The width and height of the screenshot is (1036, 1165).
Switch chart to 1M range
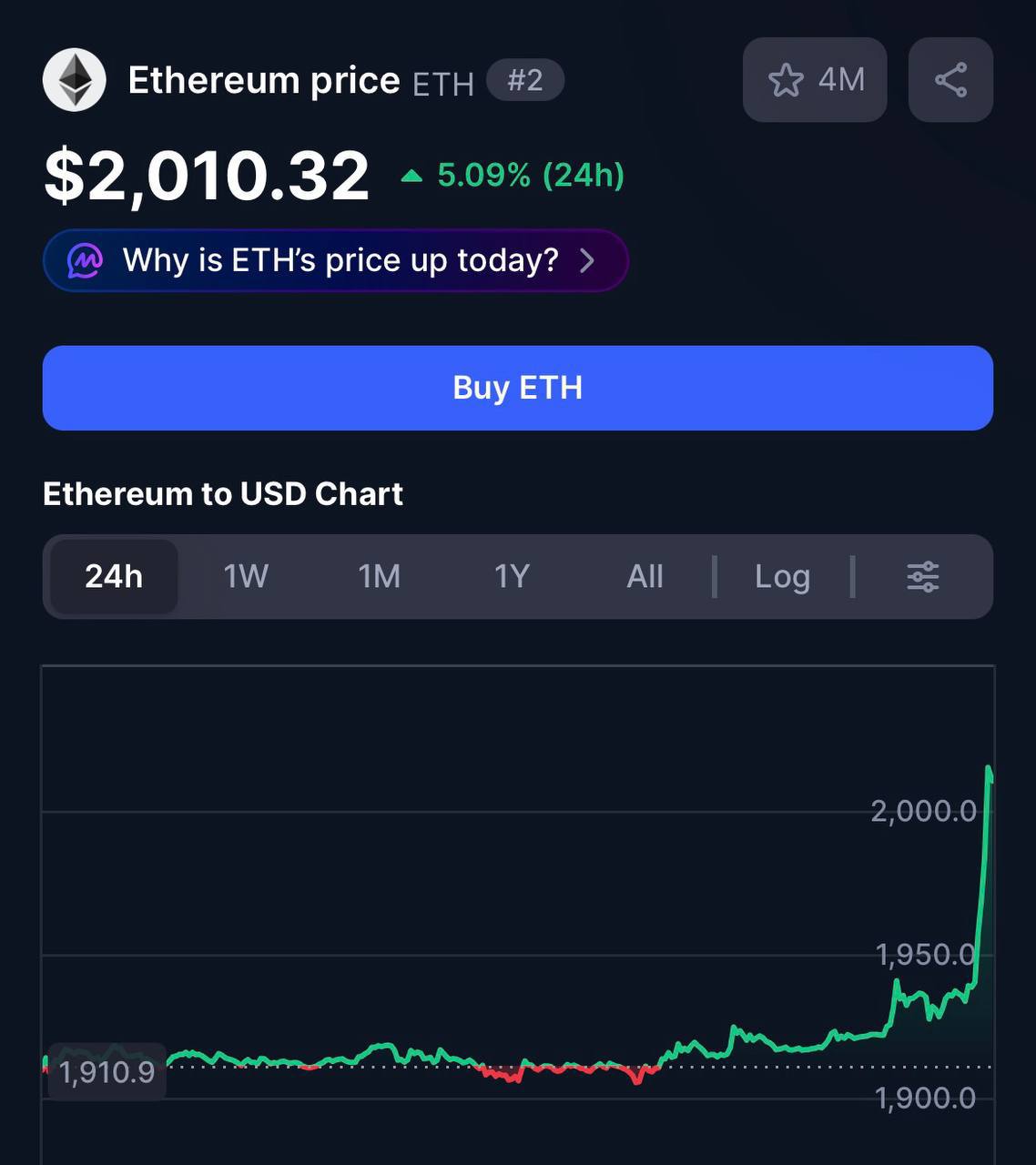[x=379, y=577]
